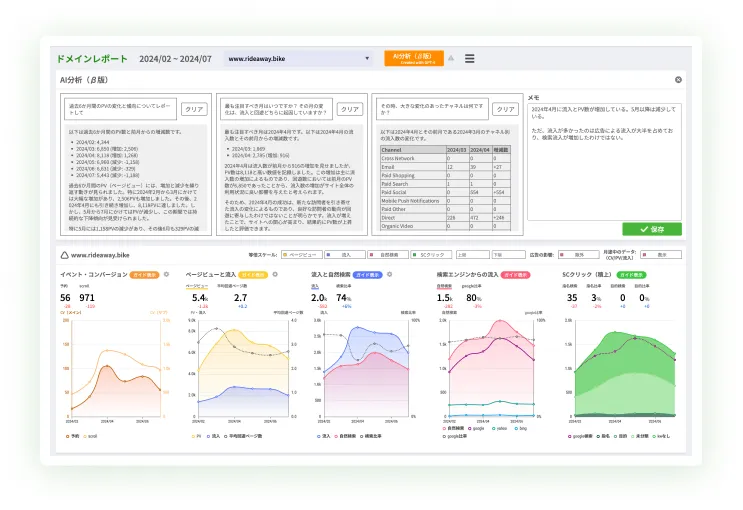Open settings gear beside 流入と自然検索
Viewport: 743px width, 510px height.
pos(390,274)
